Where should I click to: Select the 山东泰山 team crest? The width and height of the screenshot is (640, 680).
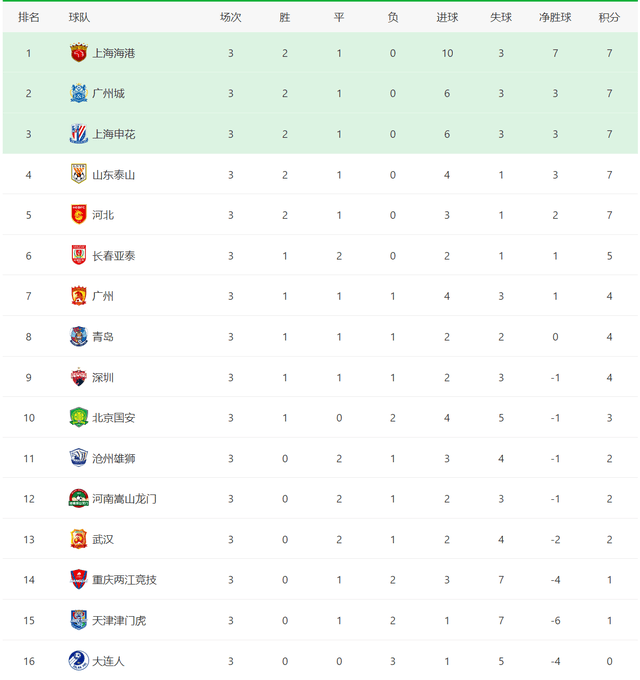tap(78, 174)
